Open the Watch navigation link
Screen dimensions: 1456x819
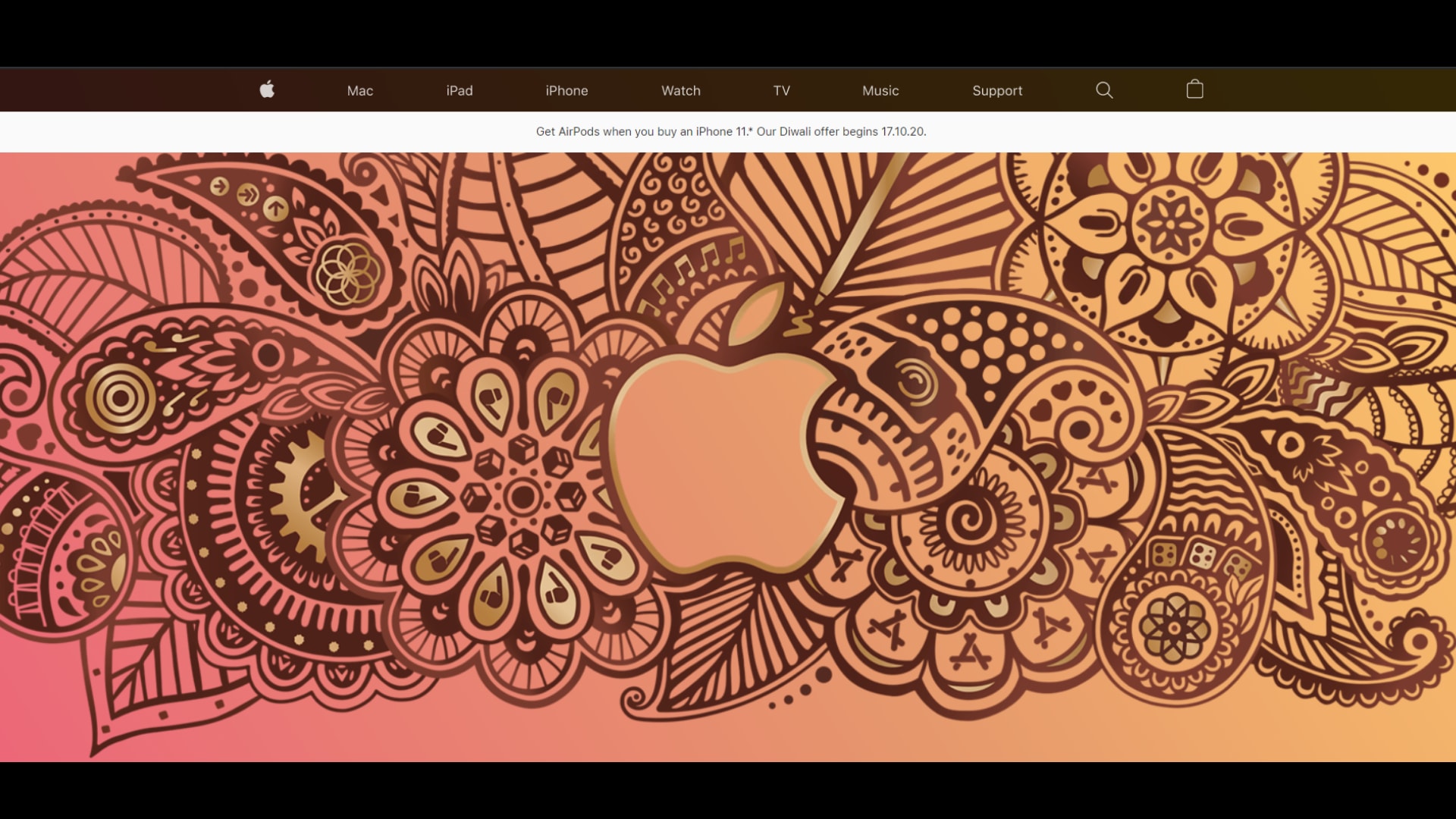[x=681, y=90]
